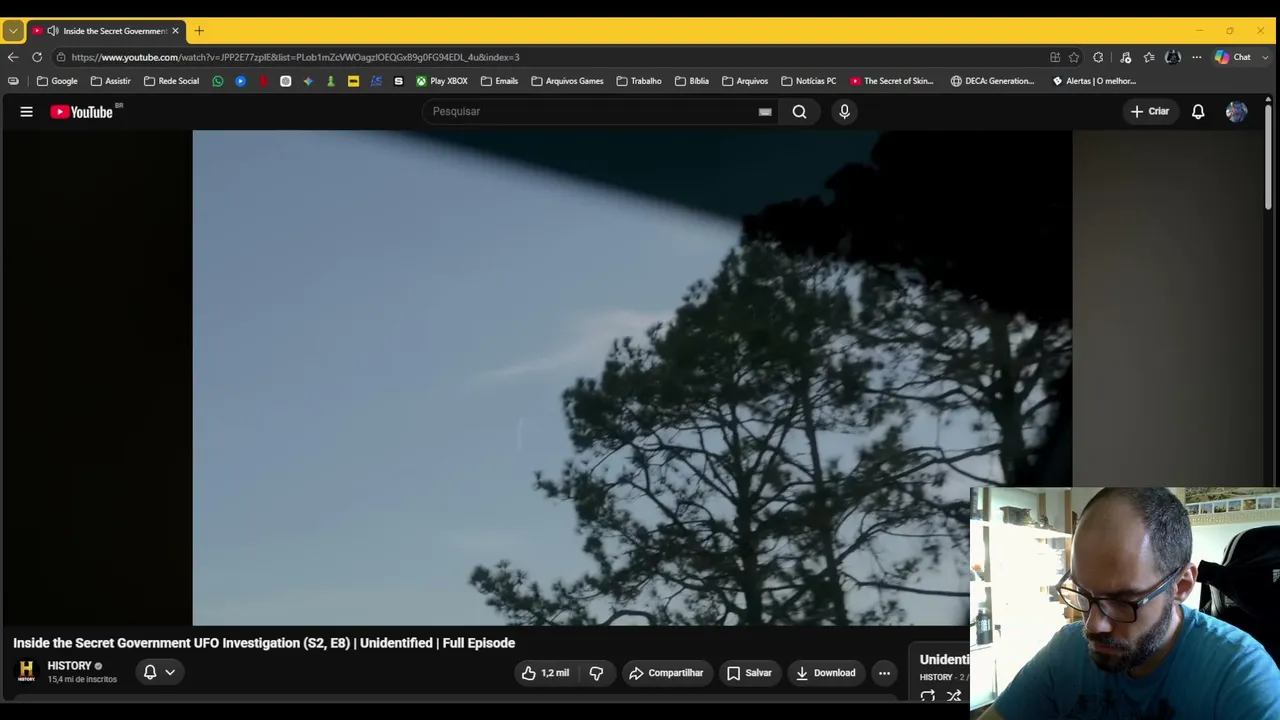Image resolution: width=1280 pixels, height=720 pixels.
Task: Save video with the Salvar button
Action: [x=749, y=673]
